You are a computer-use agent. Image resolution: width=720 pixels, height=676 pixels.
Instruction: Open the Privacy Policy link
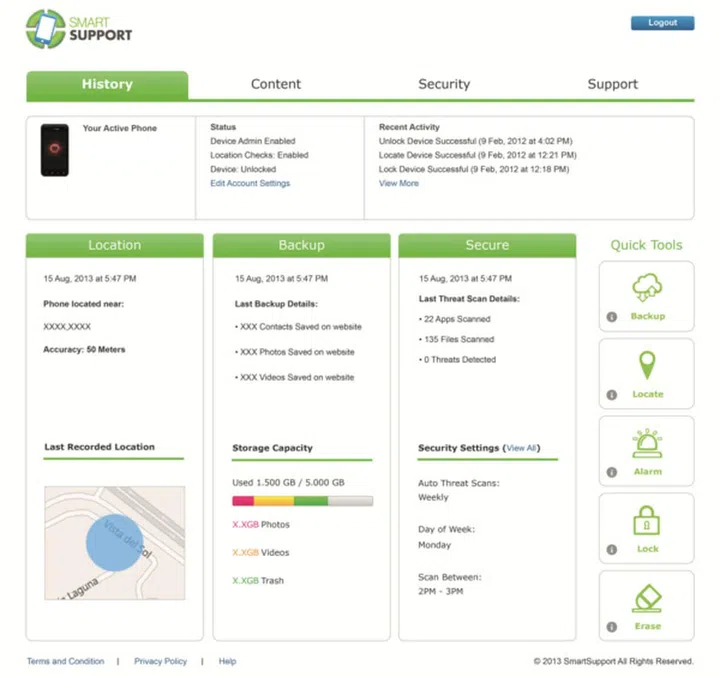[x=160, y=661]
